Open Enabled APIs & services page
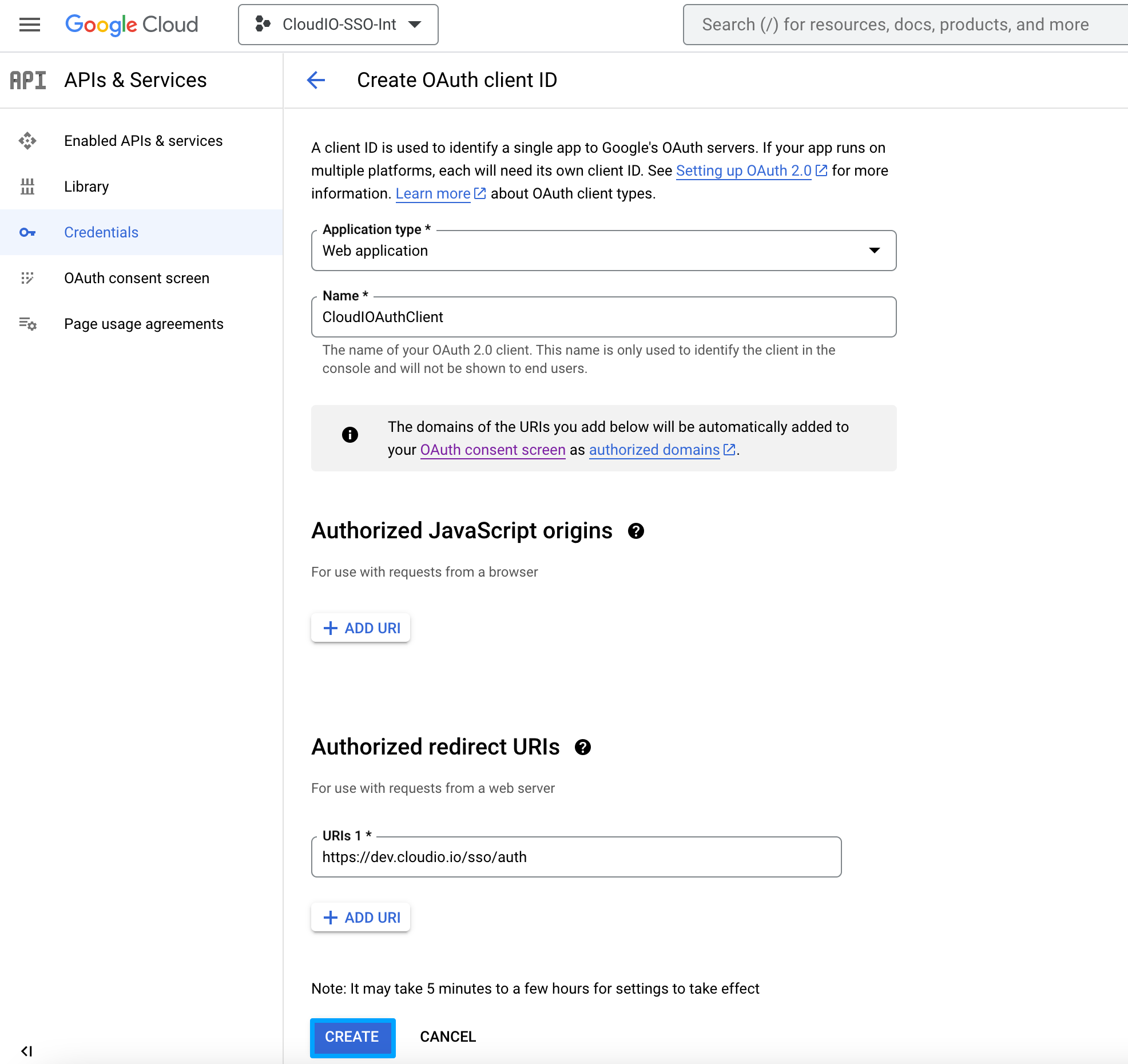 143,141
